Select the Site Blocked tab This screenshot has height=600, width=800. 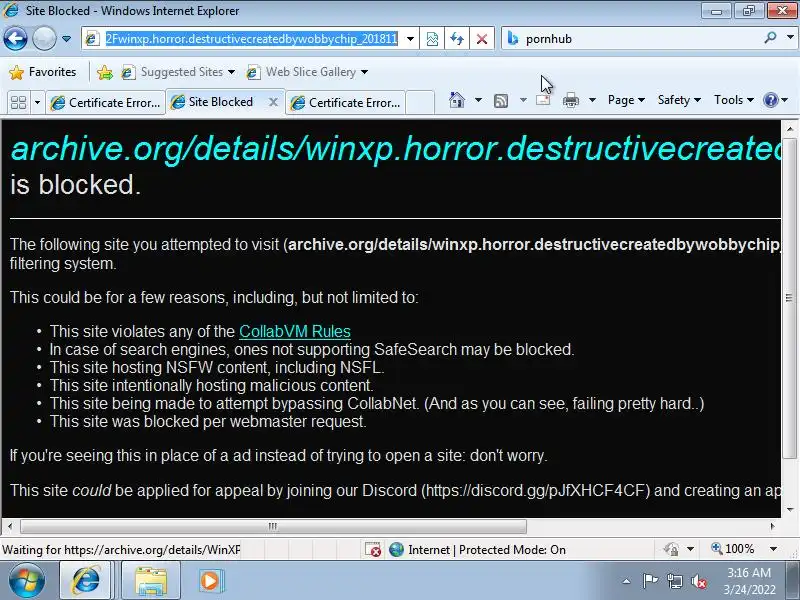click(x=220, y=102)
